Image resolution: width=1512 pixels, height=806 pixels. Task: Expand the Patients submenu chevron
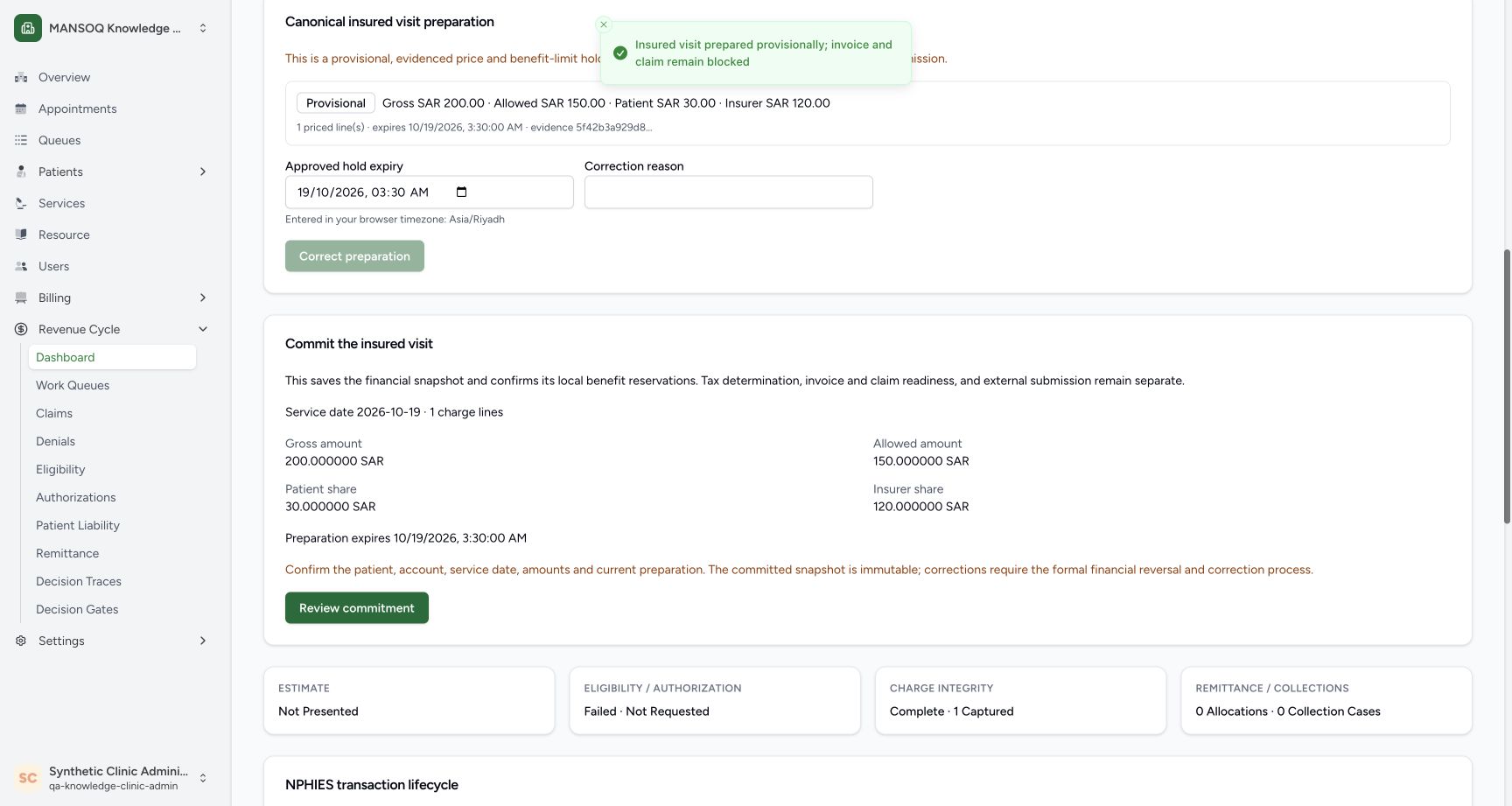(x=203, y=172)
